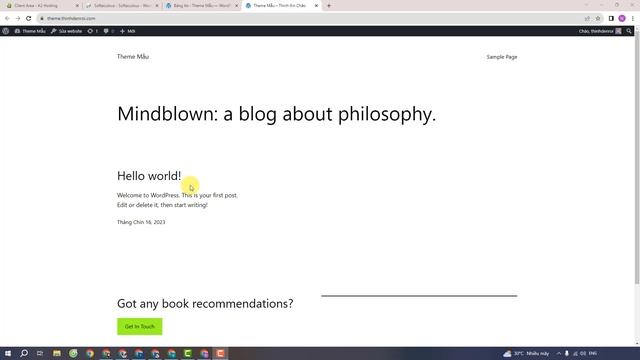Close the Softaculous browser tab
The image size is (640, 360).
tap(157, 6)
